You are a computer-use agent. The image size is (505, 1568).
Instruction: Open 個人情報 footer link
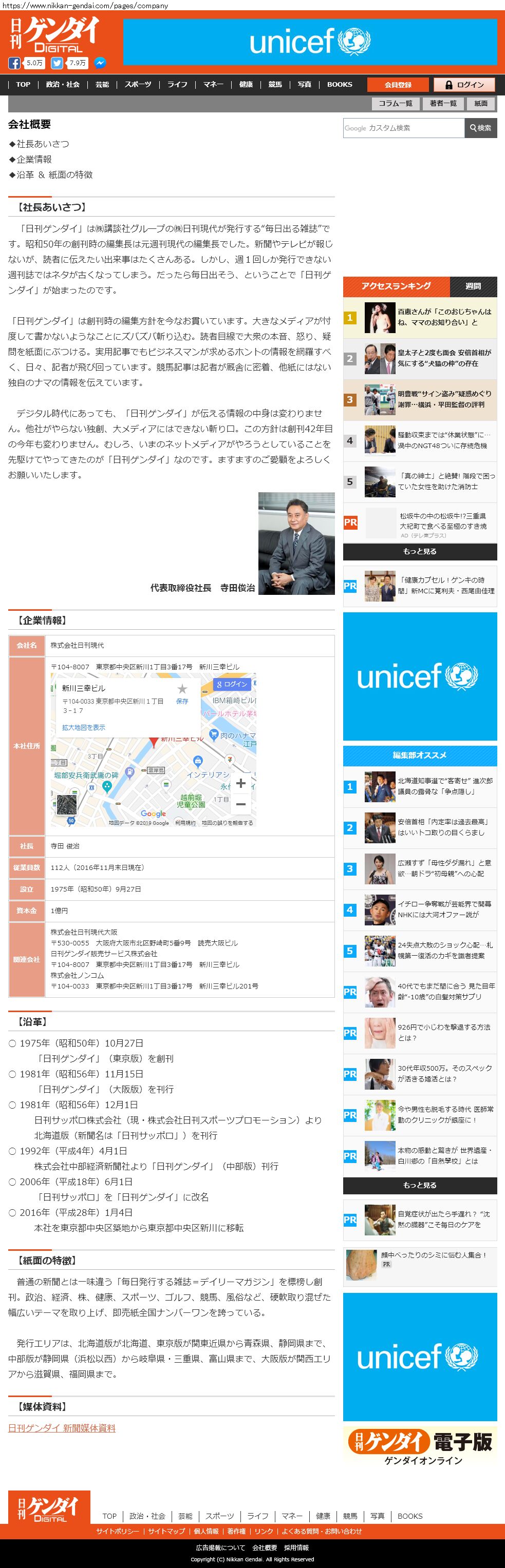206,1531
